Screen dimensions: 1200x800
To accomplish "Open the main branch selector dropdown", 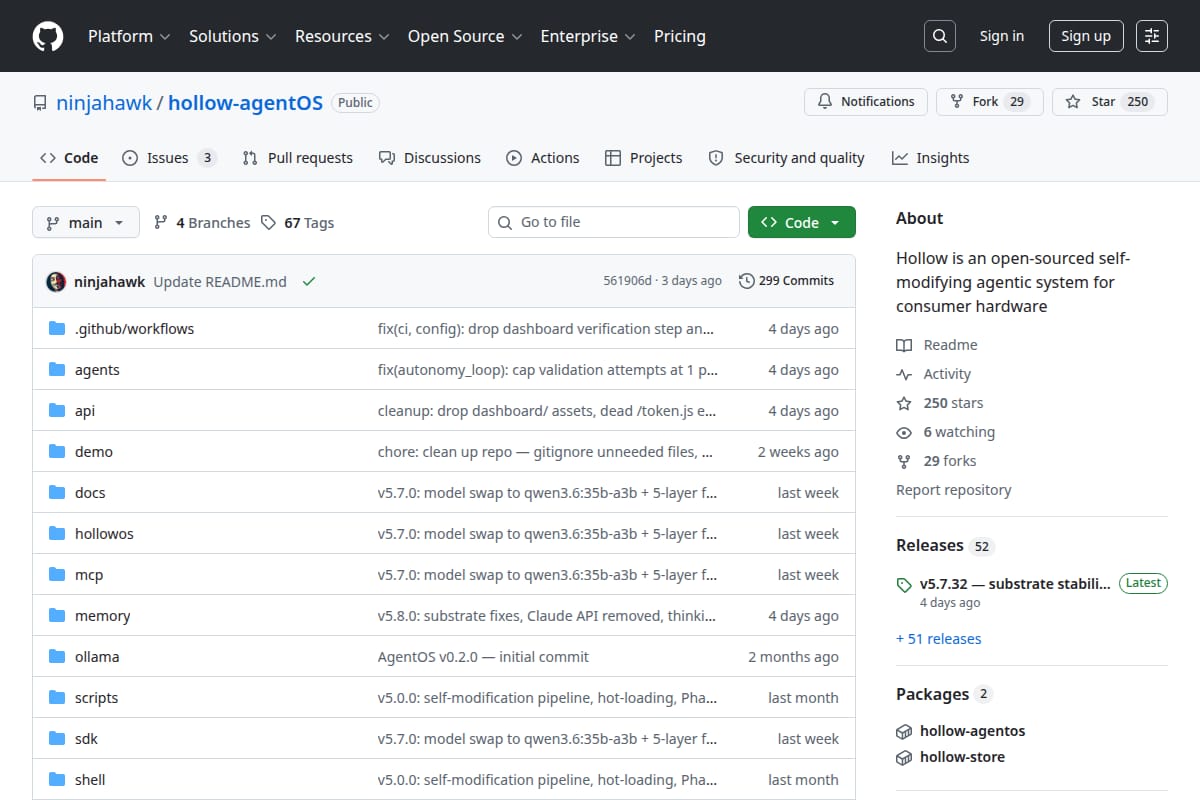I will [85, 223].
